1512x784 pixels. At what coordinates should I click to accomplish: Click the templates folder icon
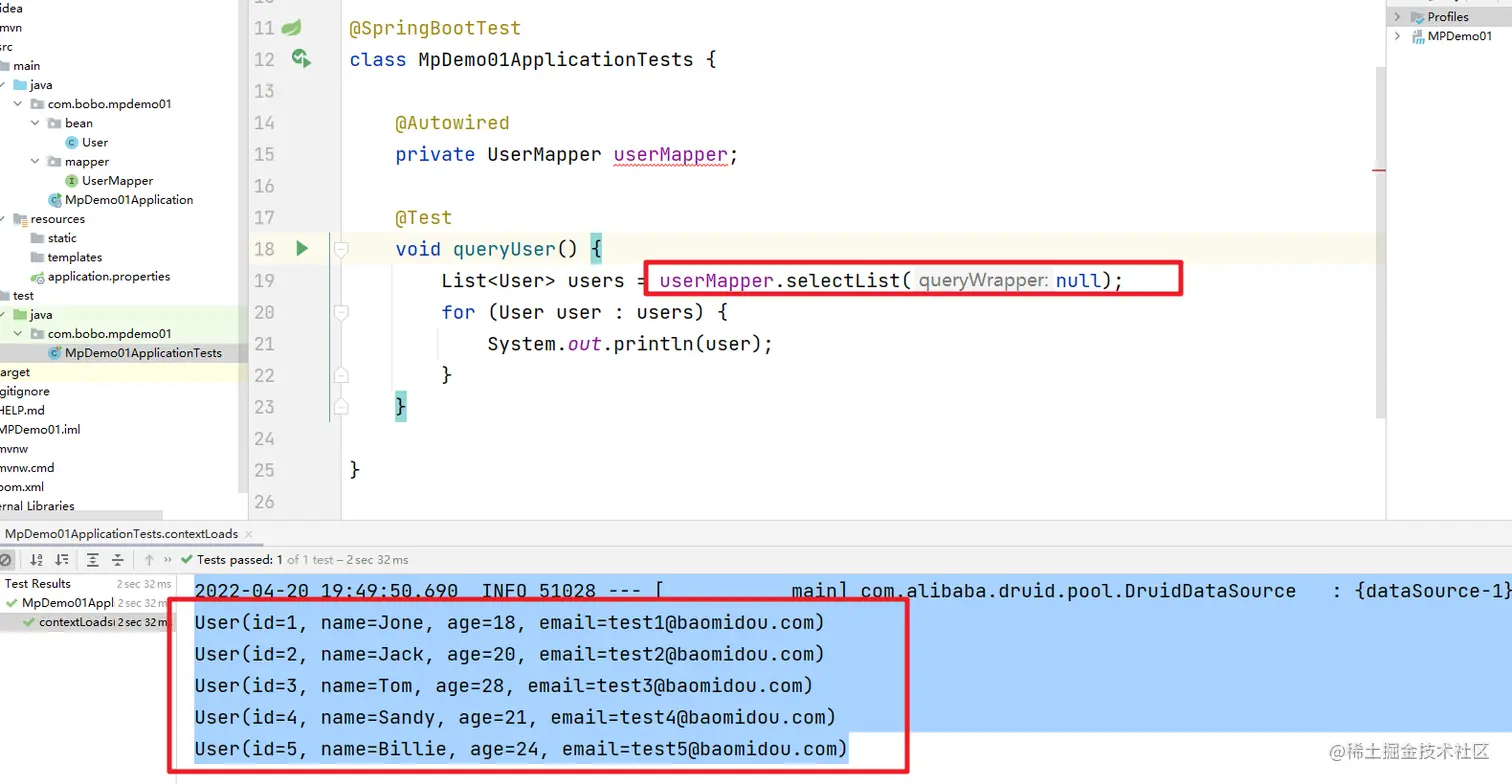point(38,257)
